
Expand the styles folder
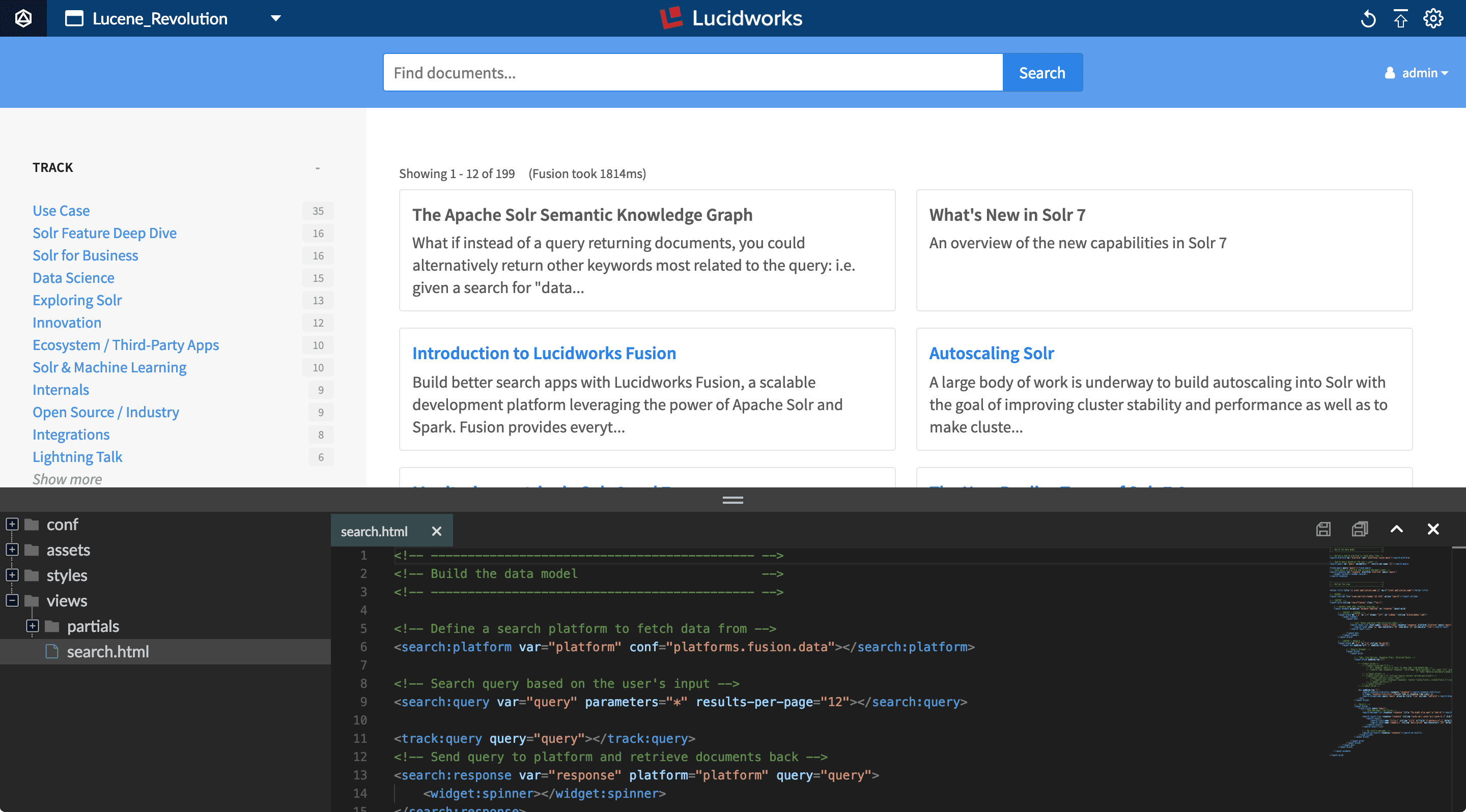(12, 575)
